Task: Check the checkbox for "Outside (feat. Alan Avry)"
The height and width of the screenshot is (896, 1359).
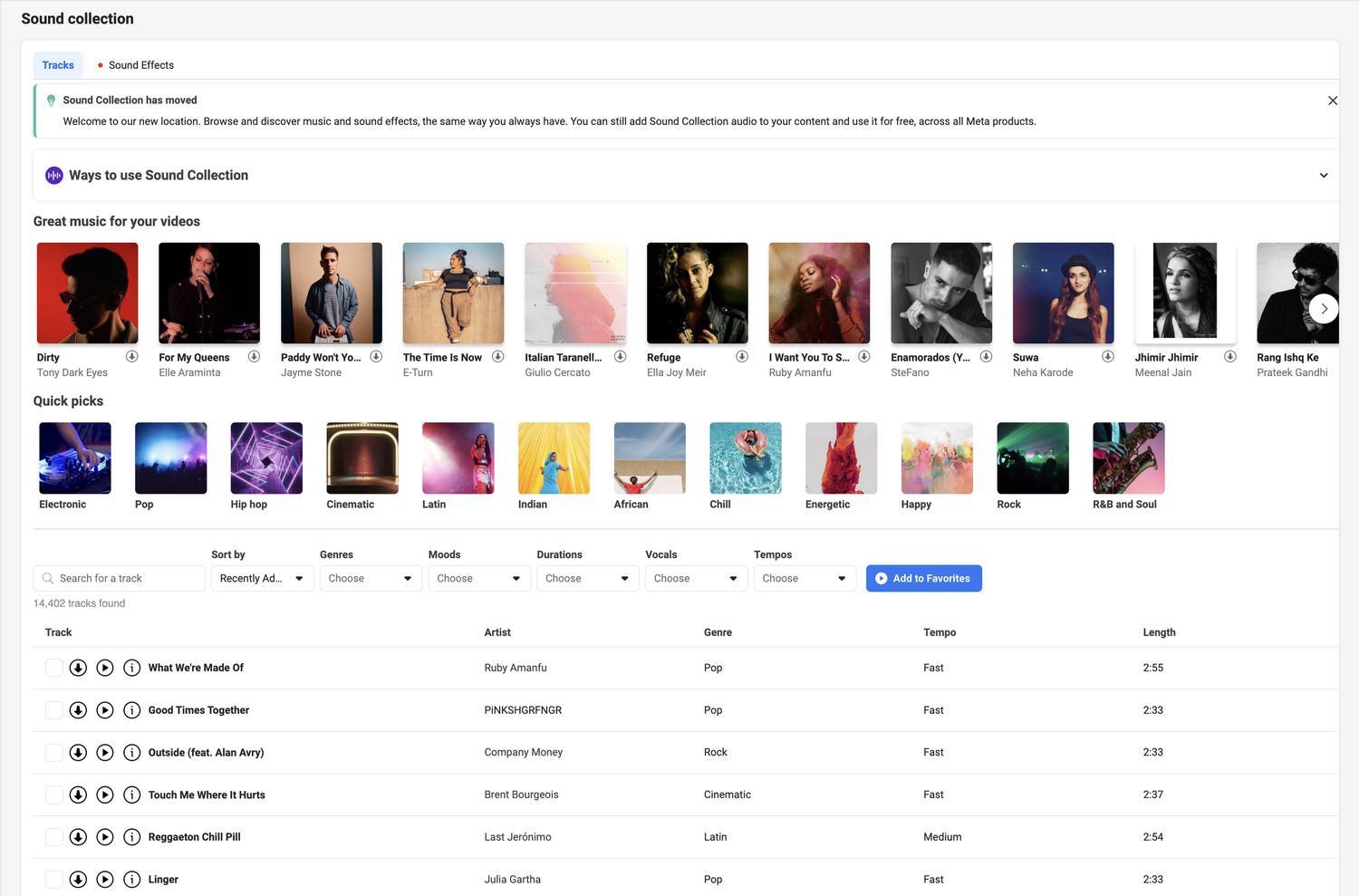Action: 53,752
